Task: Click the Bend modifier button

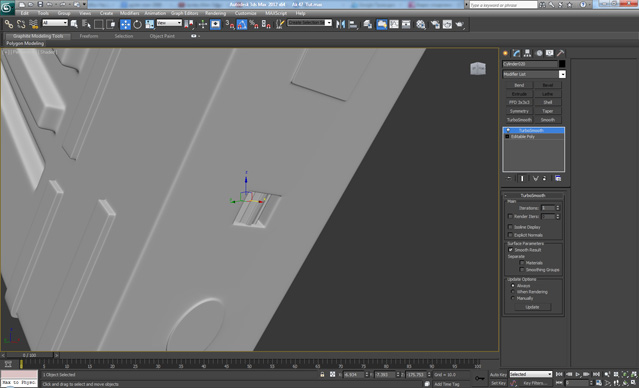Action: tap(519, 85)
